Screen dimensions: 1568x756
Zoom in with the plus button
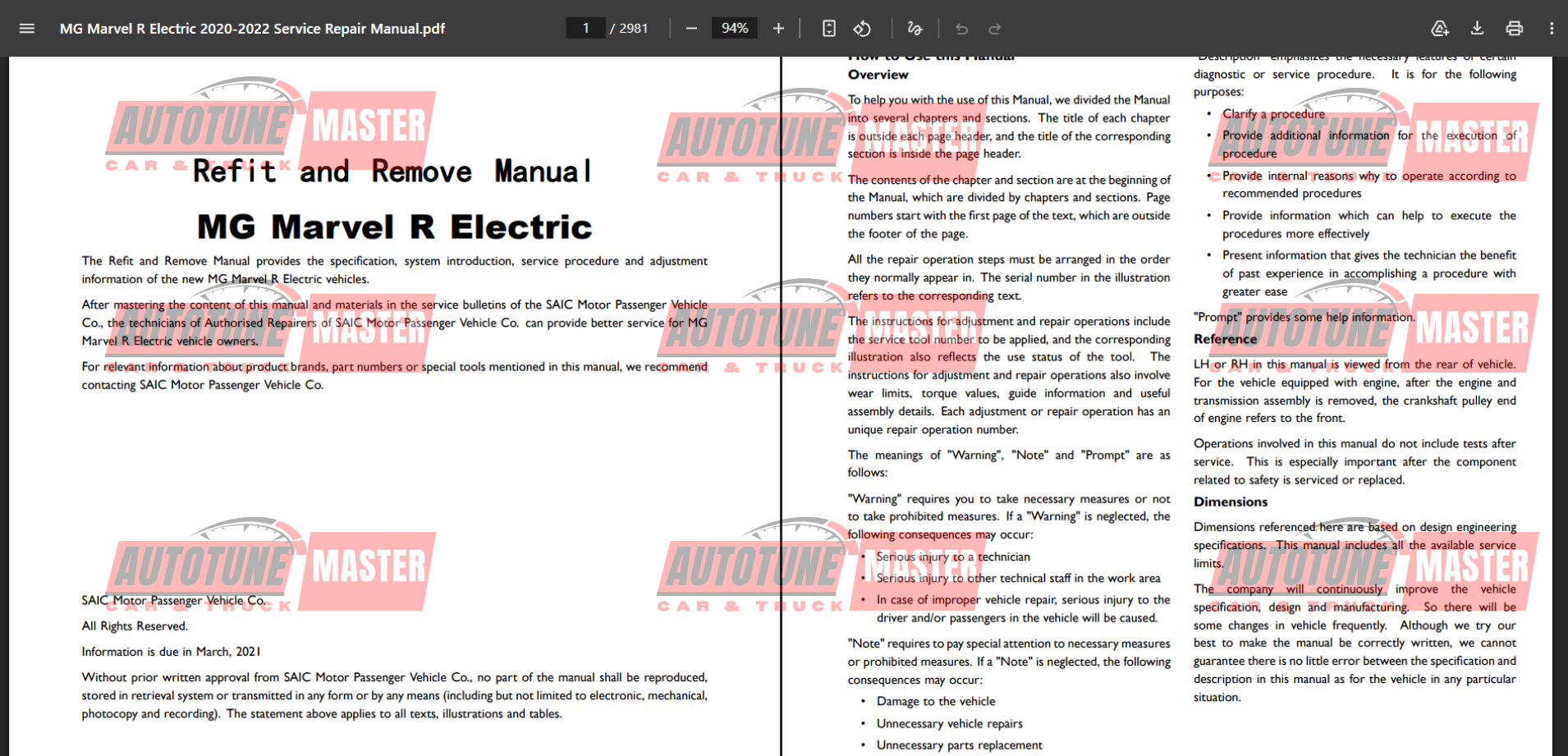click(778, 29)
